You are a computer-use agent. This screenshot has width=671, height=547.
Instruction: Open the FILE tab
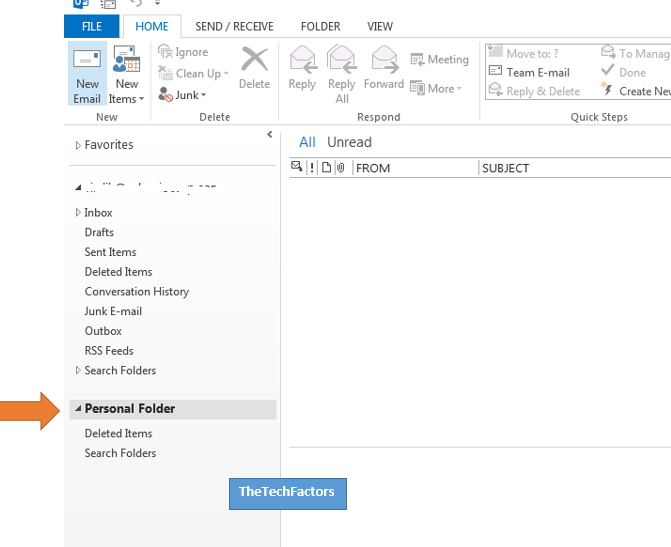coord(92,27)
